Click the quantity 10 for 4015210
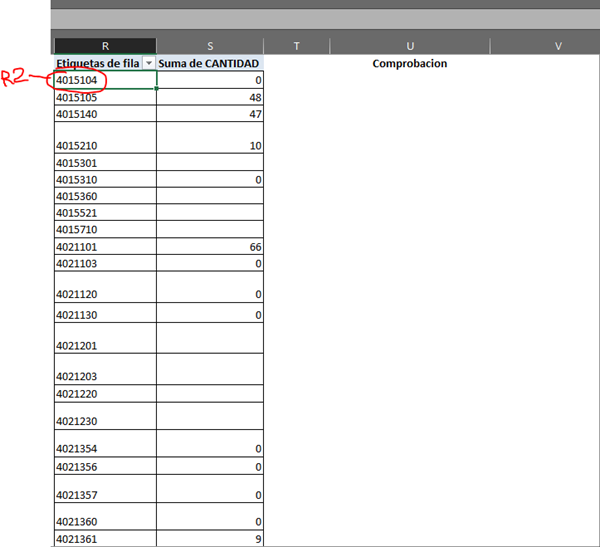This screenshot has height=547, width=600. (210, 138)
